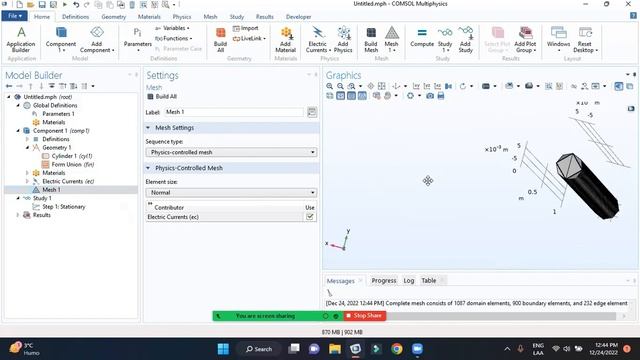
Task: Open File Explorer from the taskbar
Action: point(335,349)
